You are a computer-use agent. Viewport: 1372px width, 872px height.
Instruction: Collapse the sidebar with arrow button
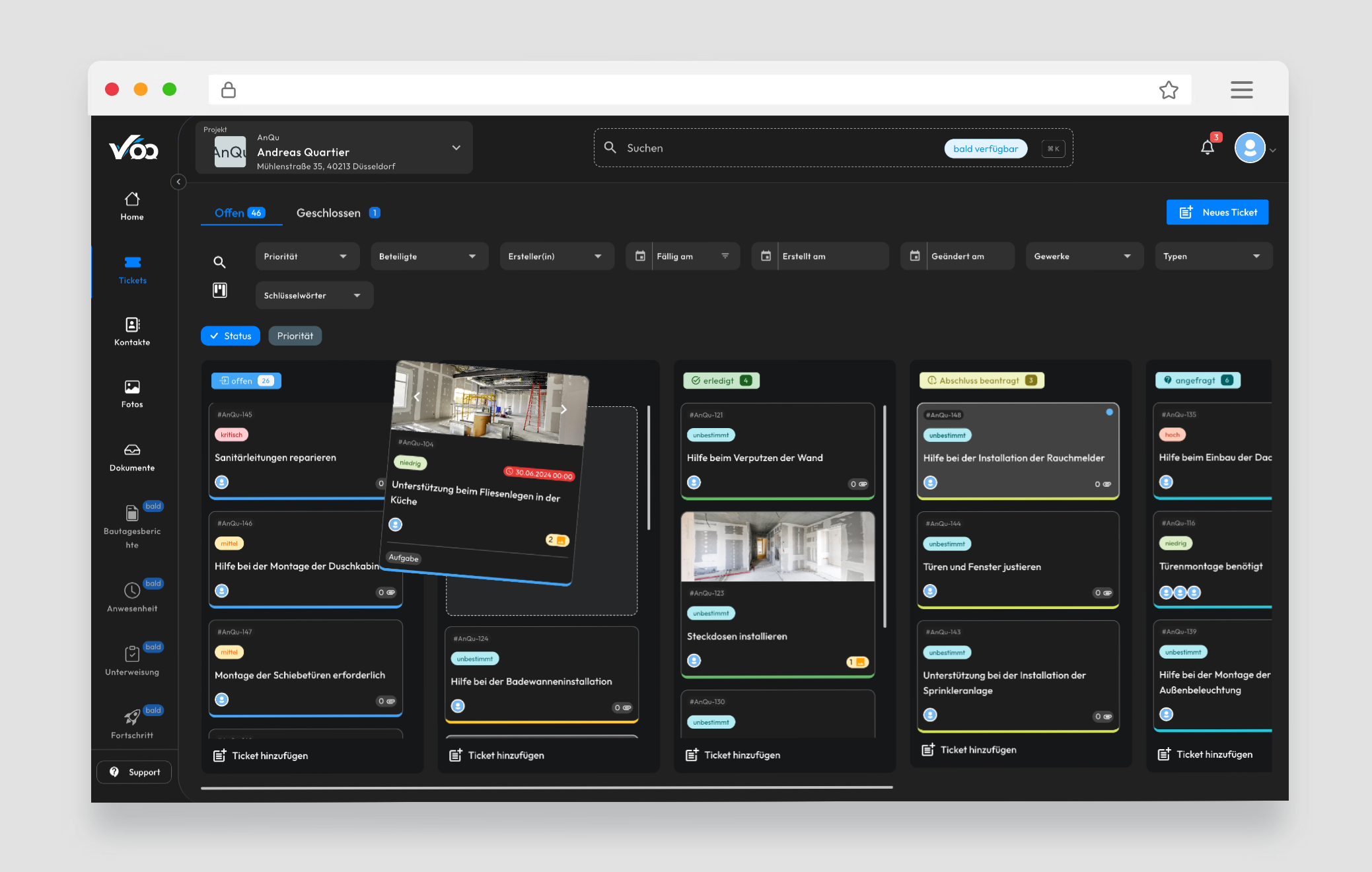tap(178, 182)
